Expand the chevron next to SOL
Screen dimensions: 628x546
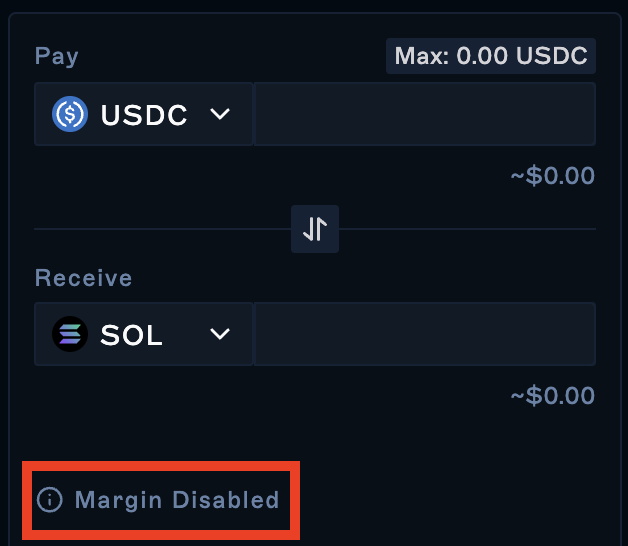pyautogui.click(x=220, y=334)
